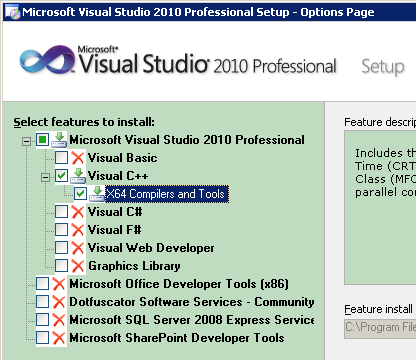Click install icon beside X64 Compilers and Tools

coord(97,194)
